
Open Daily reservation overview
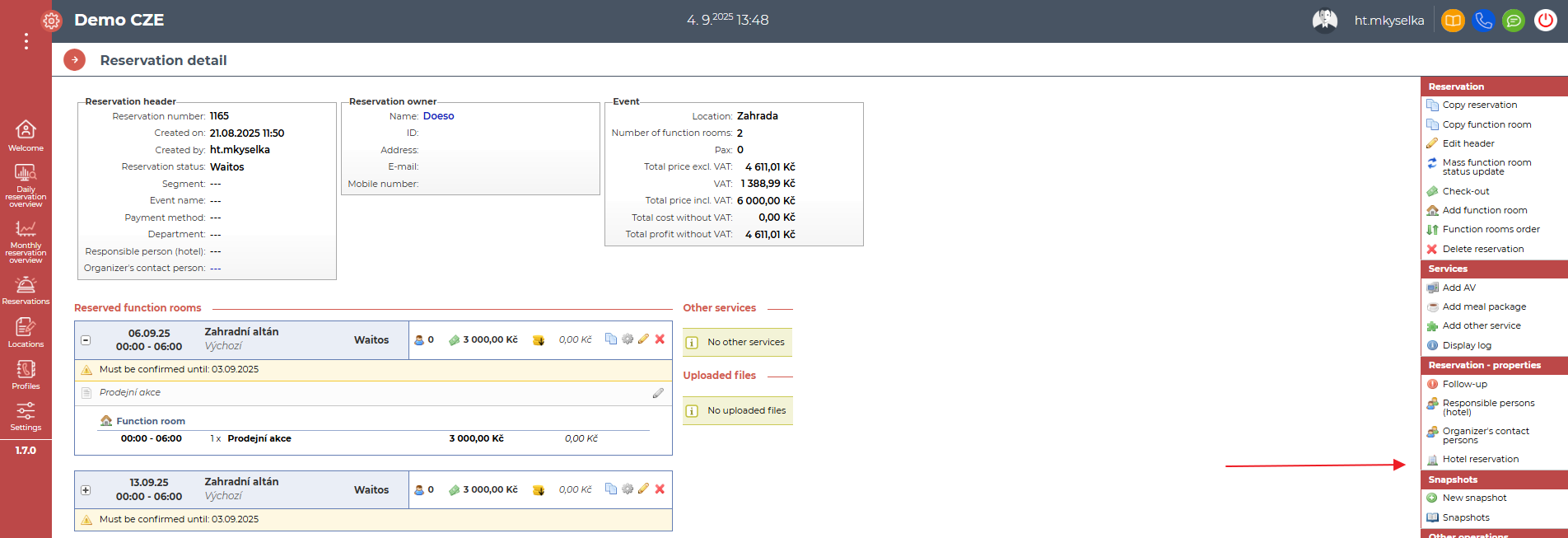[x=26, y=185]
